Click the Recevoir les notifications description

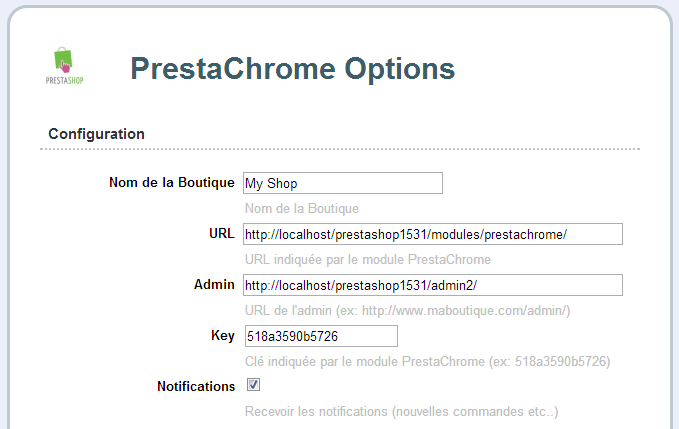click(x=401, y=412)
